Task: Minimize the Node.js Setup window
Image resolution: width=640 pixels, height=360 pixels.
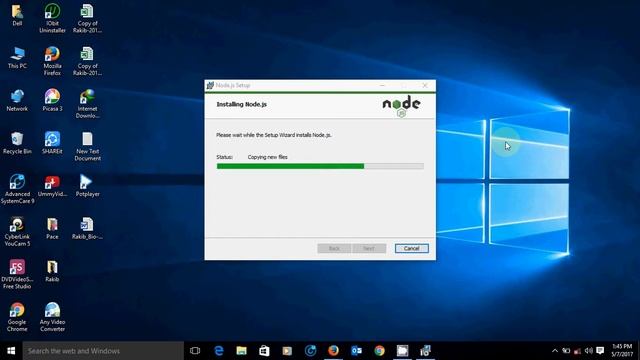Action: 382,85
